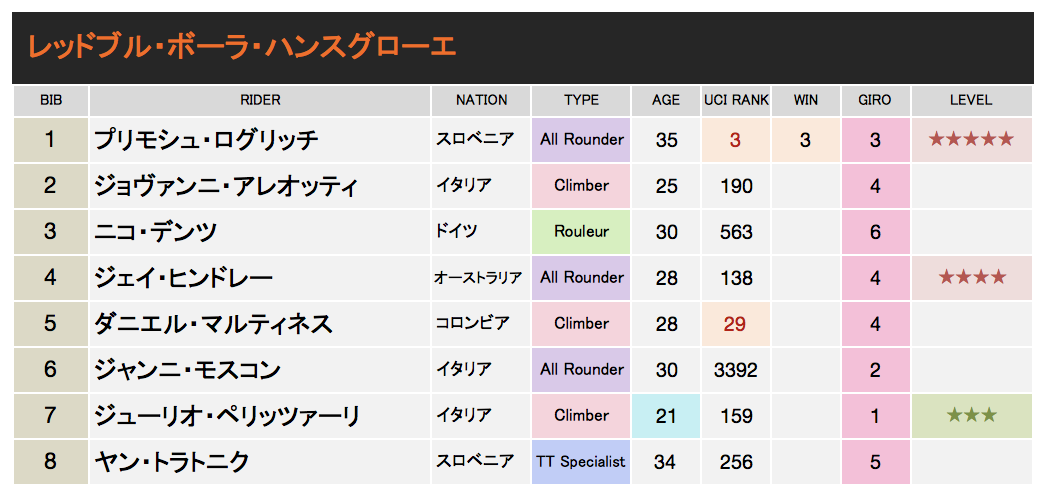The height and width of the screenshot is (496, 1044).
Task: Click the four-star level rating for Hindley
Action: coord(971,278)
